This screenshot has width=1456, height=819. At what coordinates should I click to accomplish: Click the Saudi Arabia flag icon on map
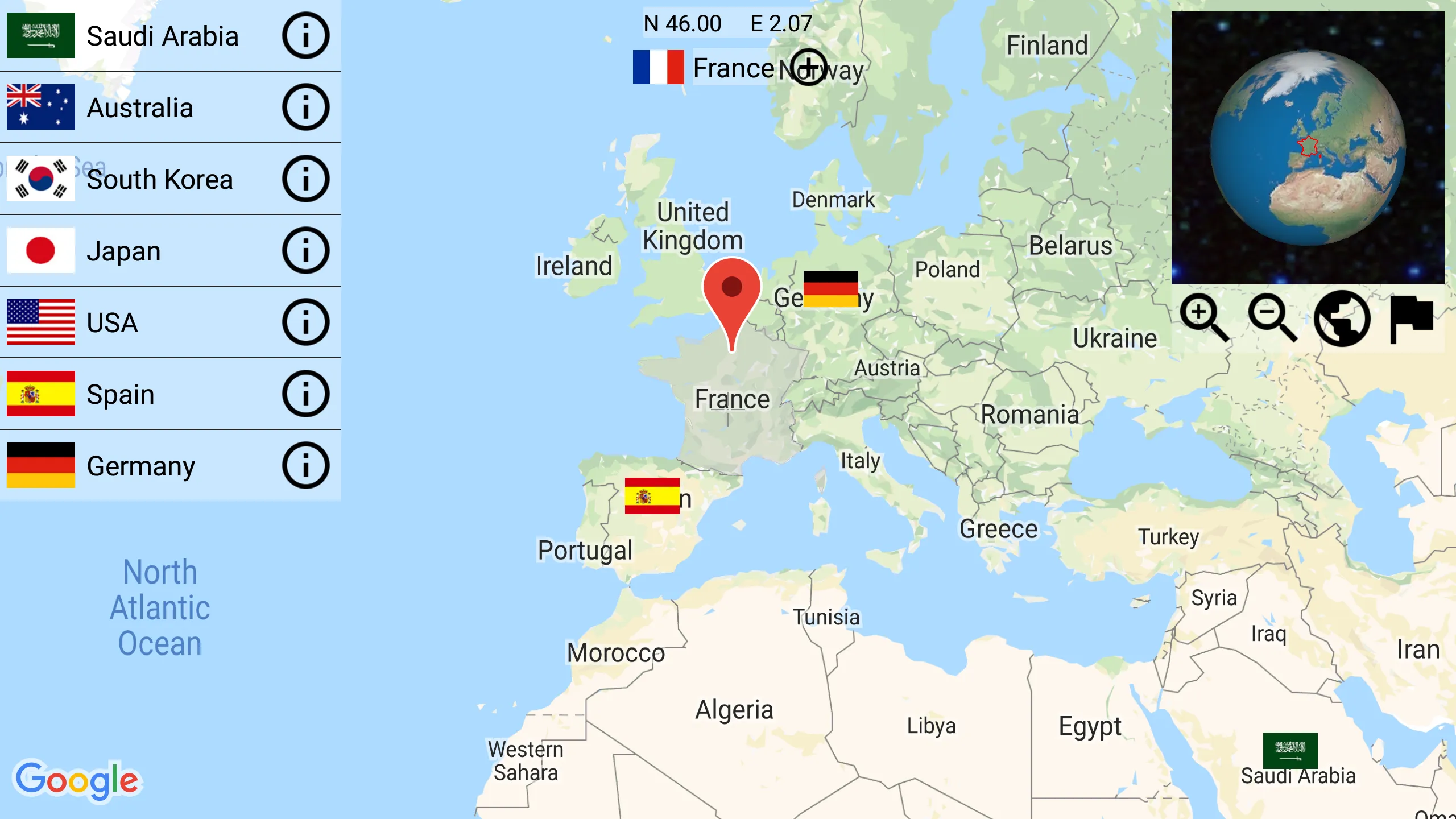[1290, 749]
